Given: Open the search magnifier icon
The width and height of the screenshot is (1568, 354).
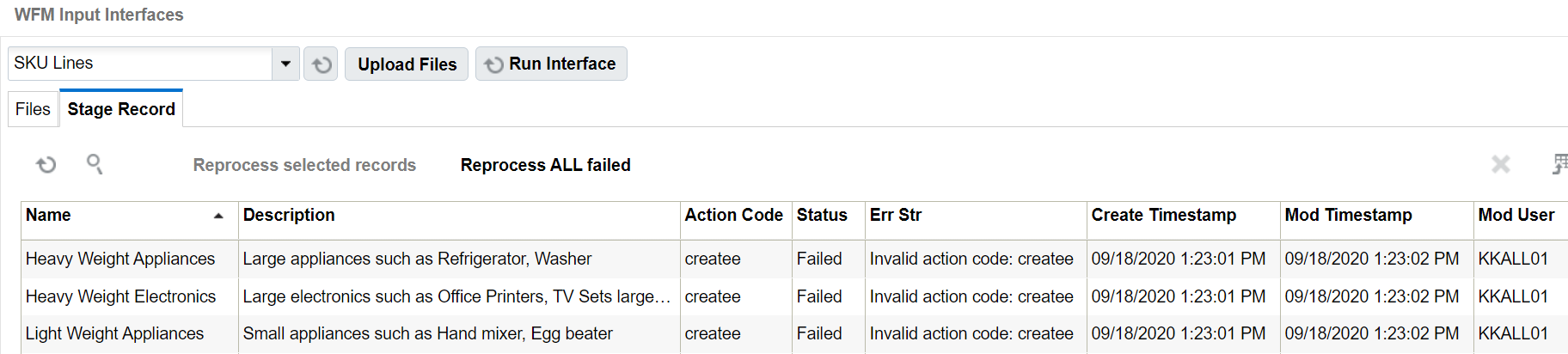Looking at the screenshot, I should pos(95,163).
